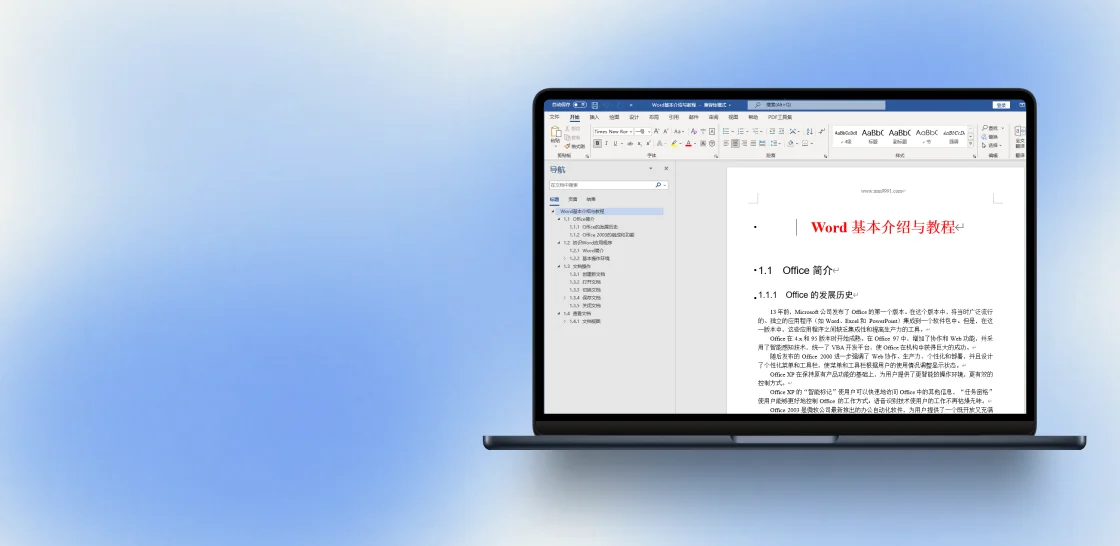Viewport: 1120px width, 546px height.
Task: Click the Sort icon
Action: tap(810, 131)
